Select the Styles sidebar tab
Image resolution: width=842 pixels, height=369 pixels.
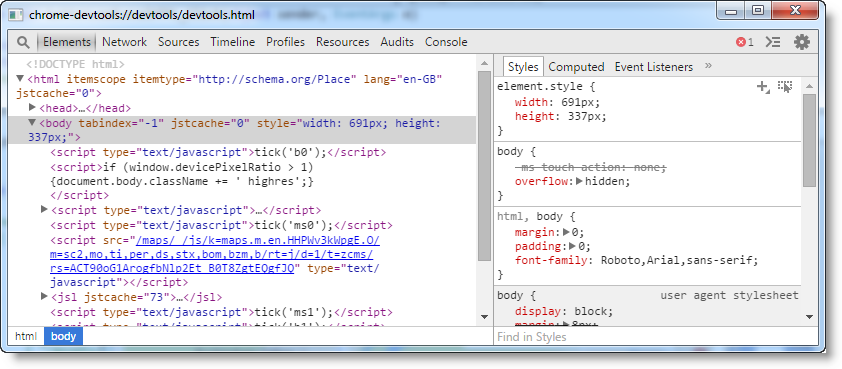coord(523,67)
